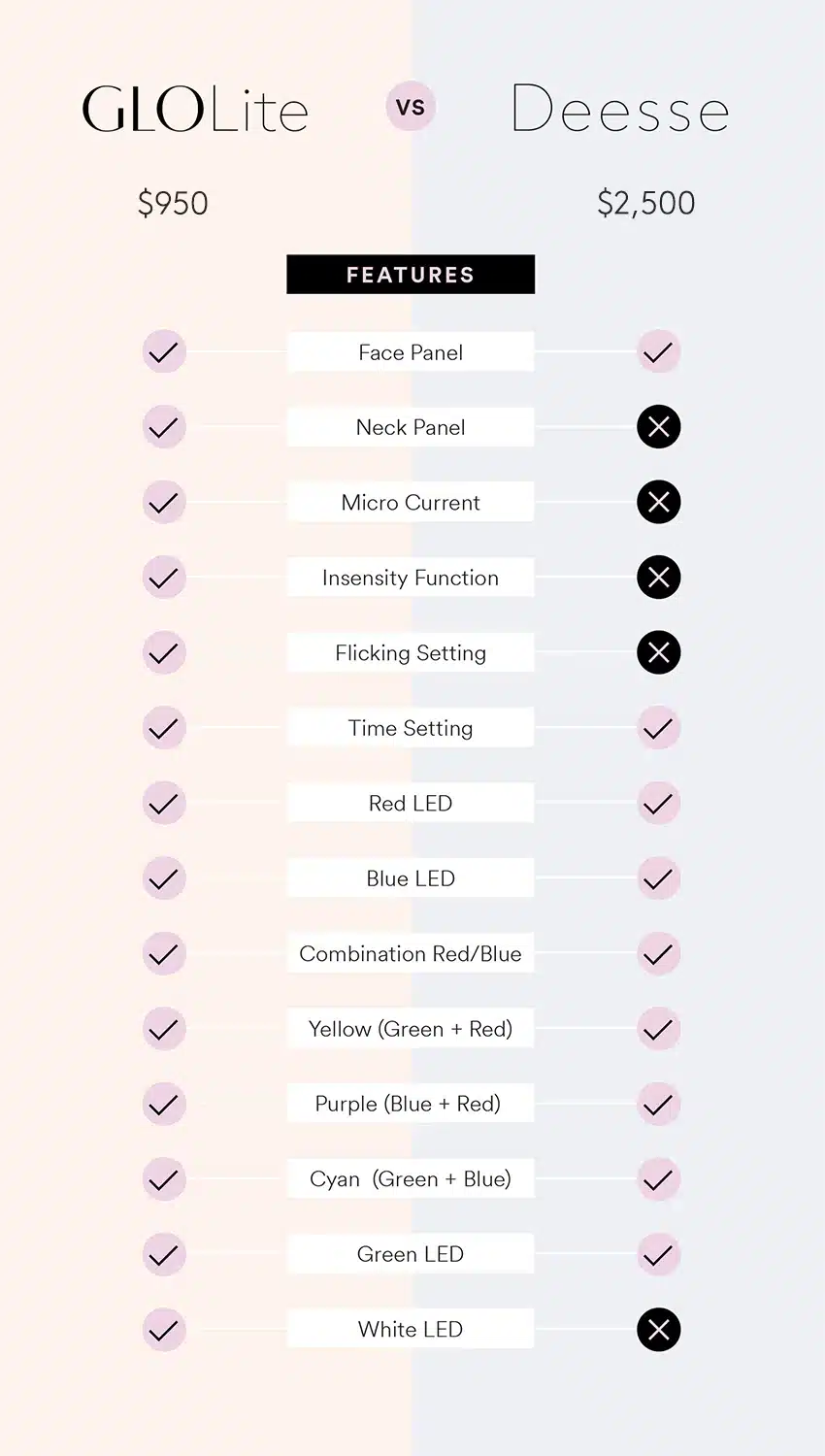Click Deesse checkmark for Green LED

coord(658,1254)
